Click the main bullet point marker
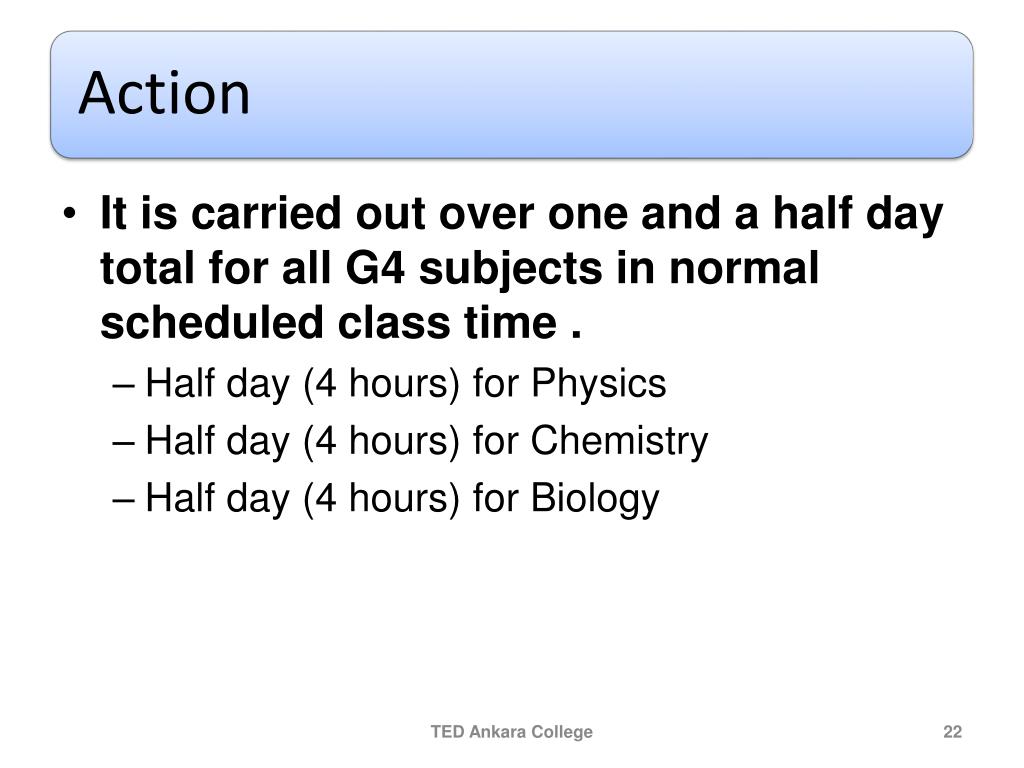This screenshot has width=1024, height=768. click(x=71, y=214)
